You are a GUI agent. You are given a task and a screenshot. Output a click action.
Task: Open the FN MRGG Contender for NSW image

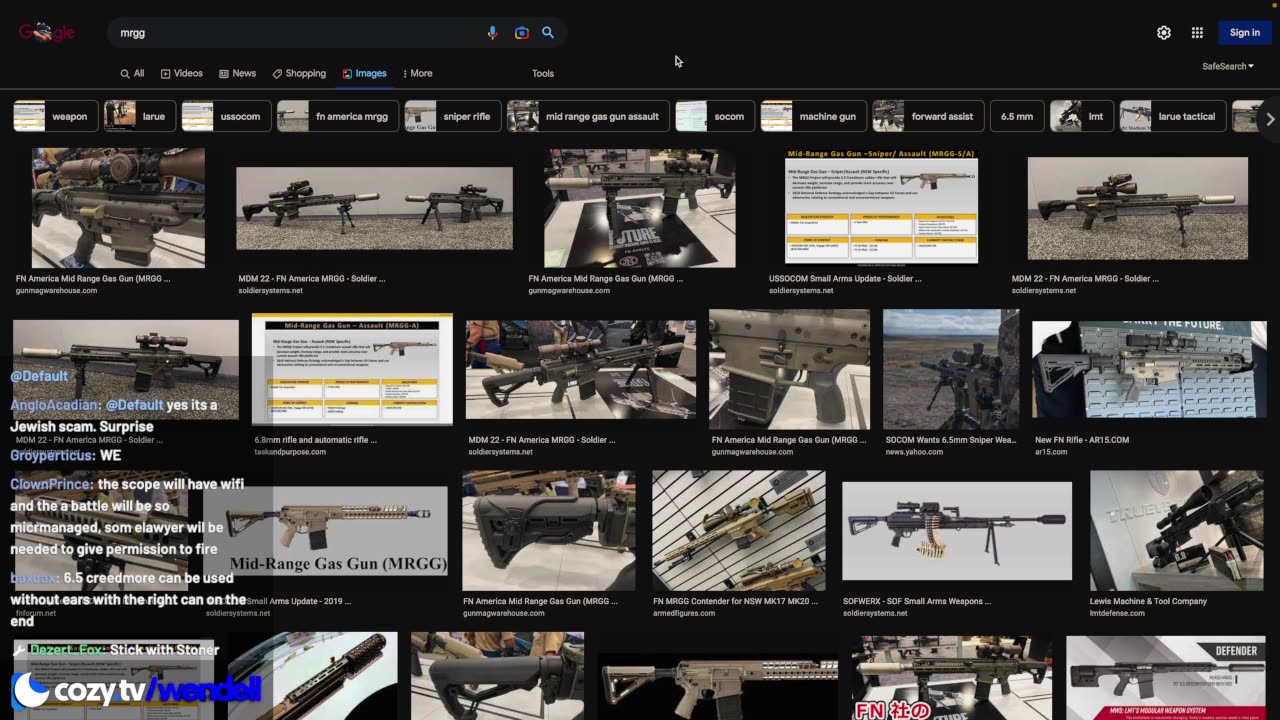739,531
